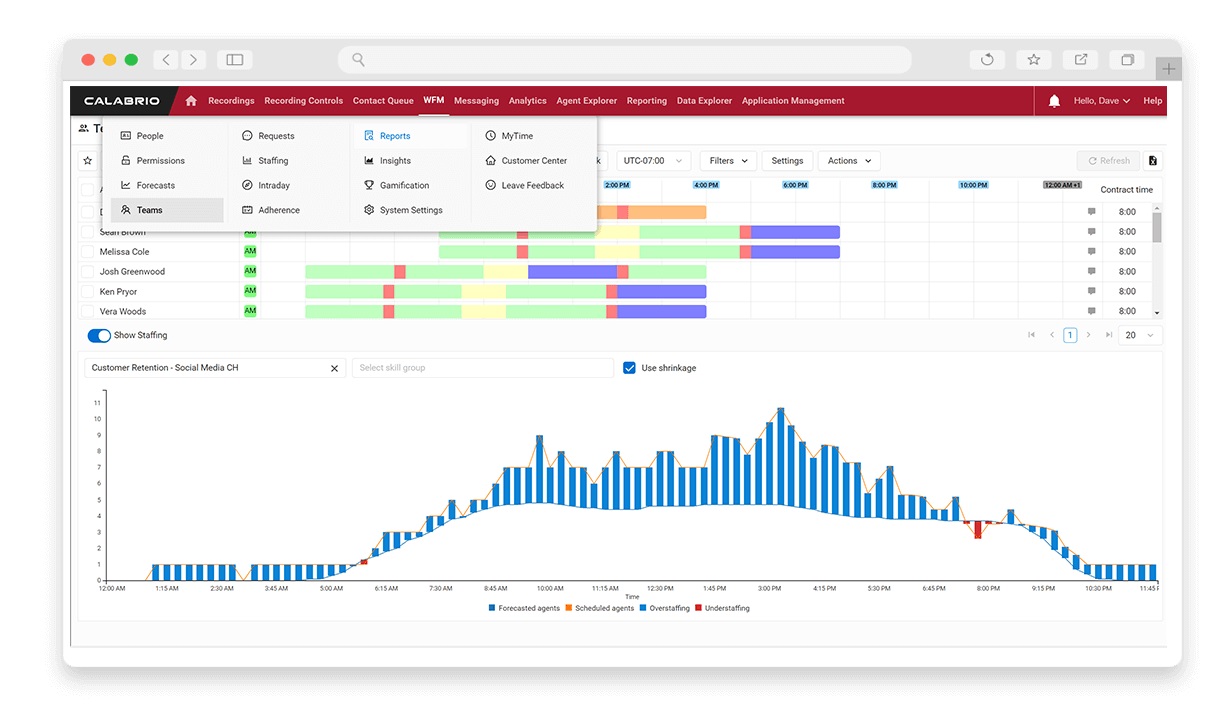
Task: Click the Select skill group field
Action: (x=482, y=368)
